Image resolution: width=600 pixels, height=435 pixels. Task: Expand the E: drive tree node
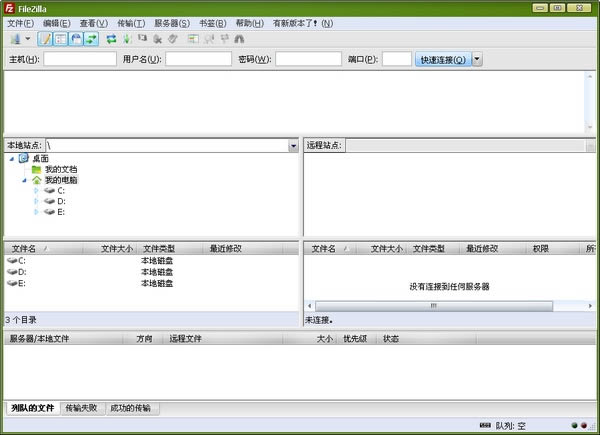click(36, 212)
